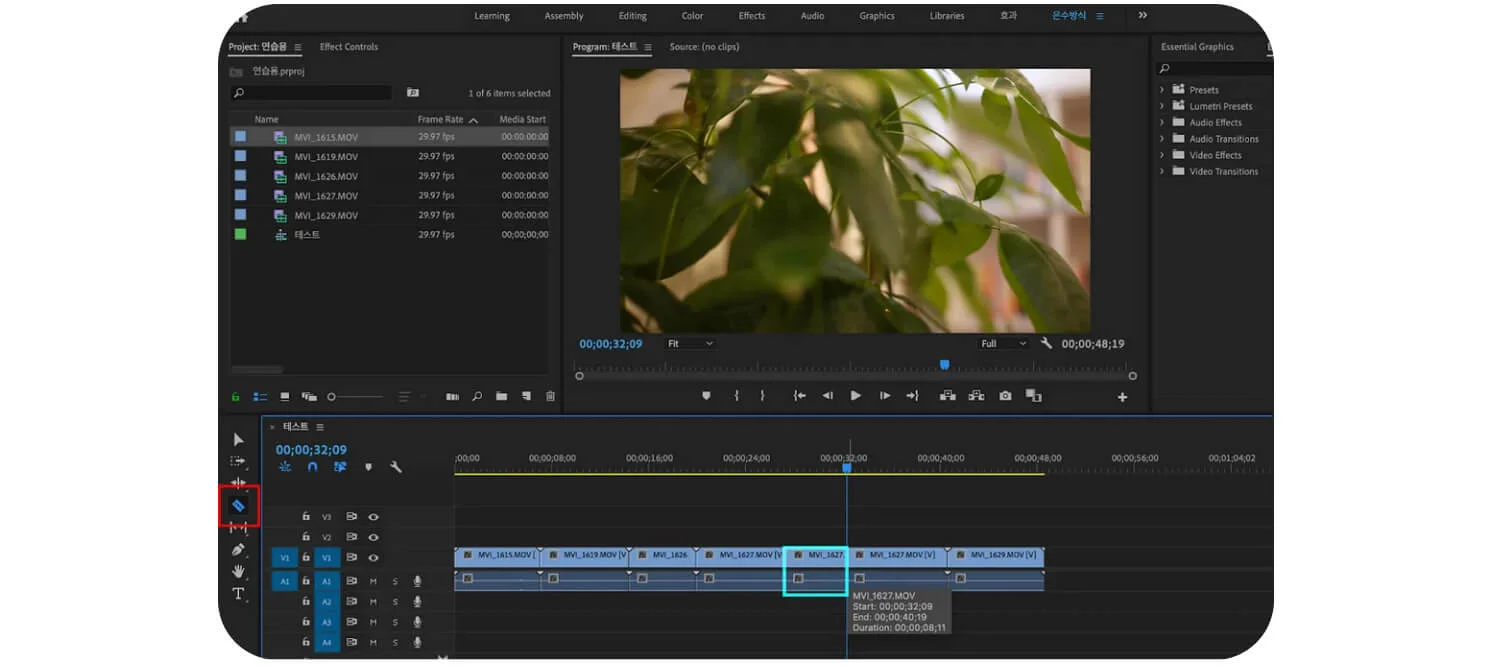The image size is (1492, 666).
Task: Open Program monitor settings wrench
Action: (1046, 343)
